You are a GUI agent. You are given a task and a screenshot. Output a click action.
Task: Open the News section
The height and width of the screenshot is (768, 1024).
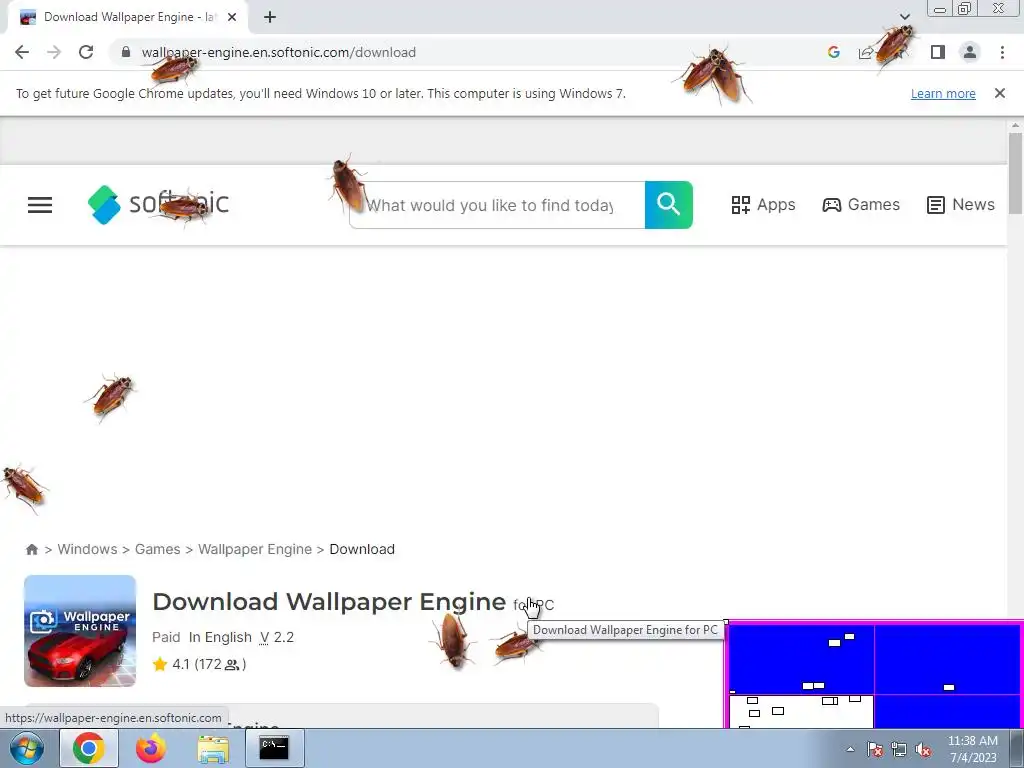(x=961, y=205)
